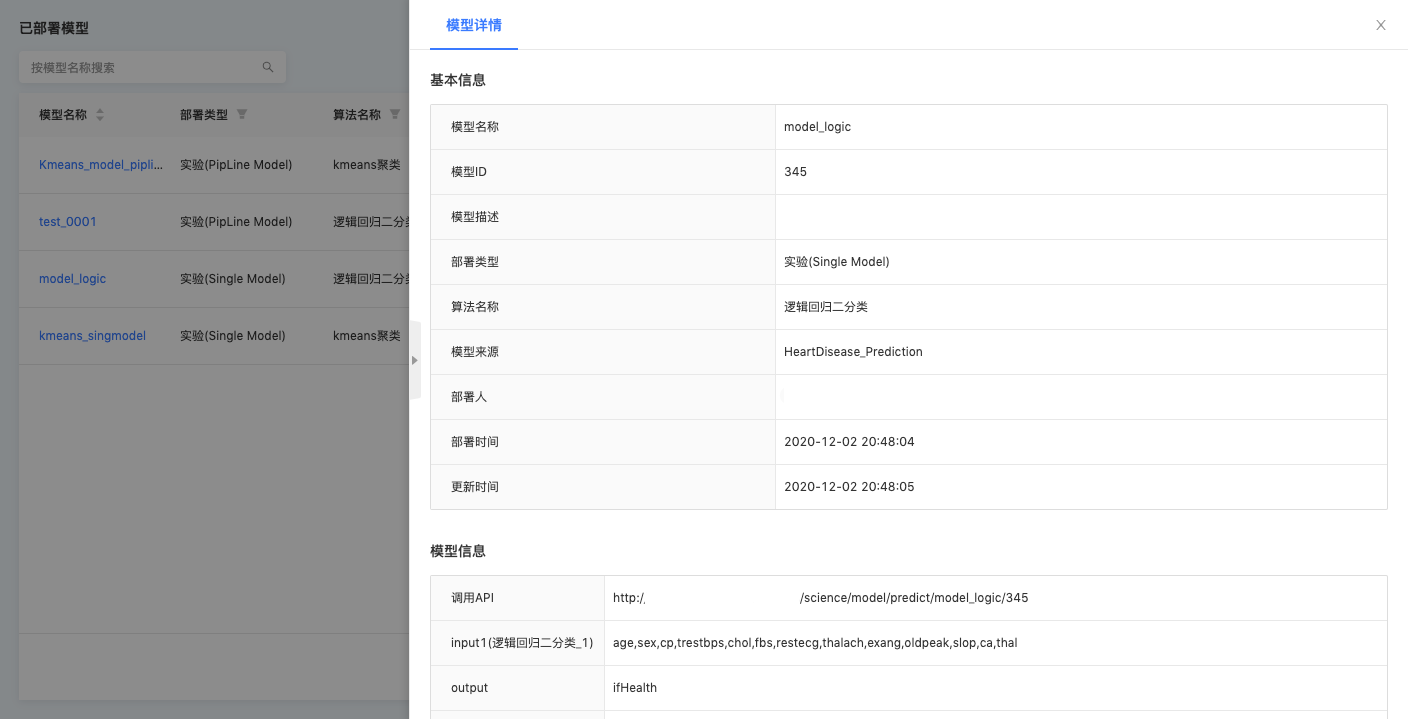The height and width of the screenshot is (719, 1408).
Task: Select the 模型描述 label cell
Action: click(603, 217)
